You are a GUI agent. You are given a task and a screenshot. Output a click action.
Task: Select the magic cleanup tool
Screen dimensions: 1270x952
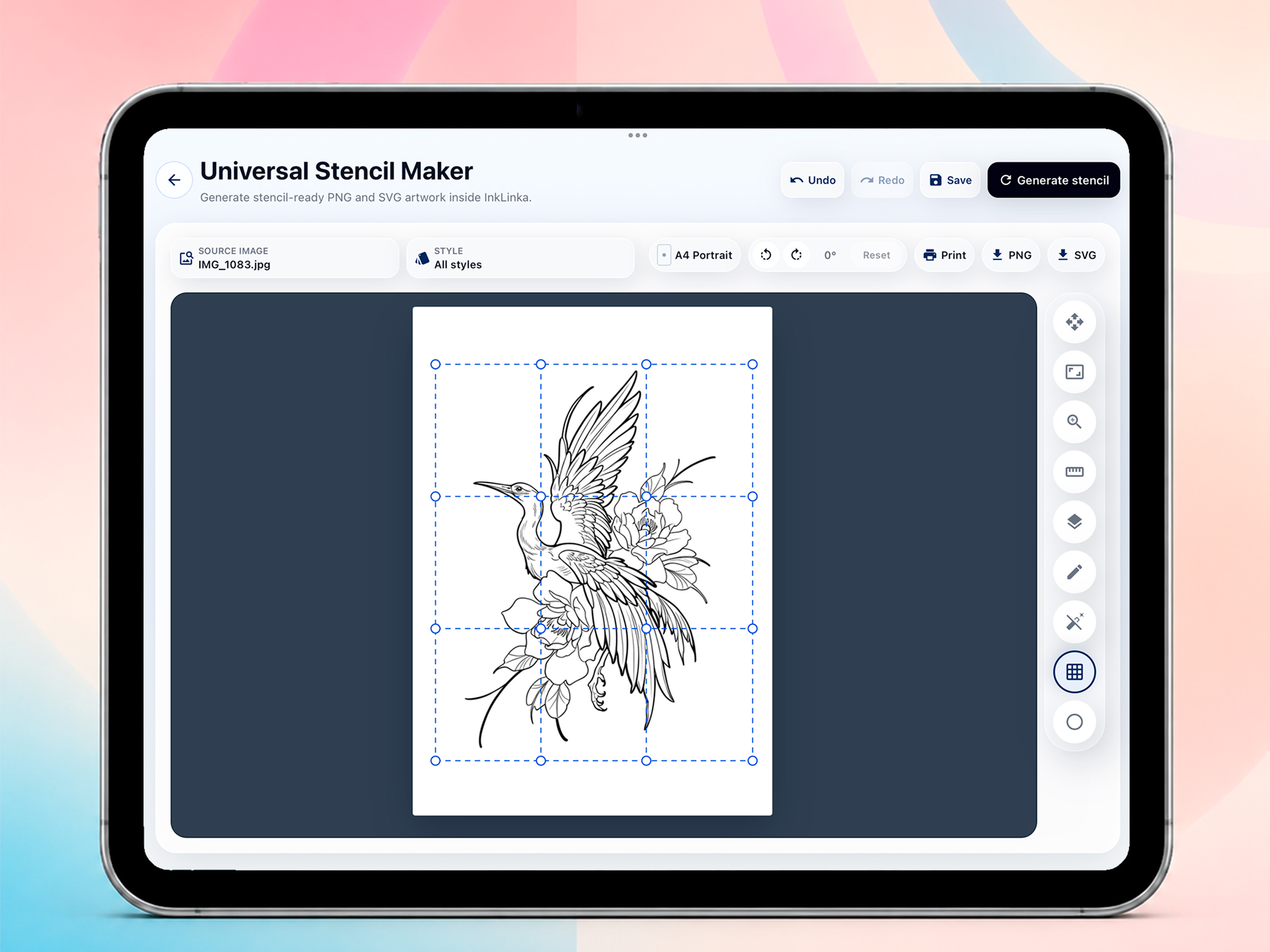[1074, 621]
